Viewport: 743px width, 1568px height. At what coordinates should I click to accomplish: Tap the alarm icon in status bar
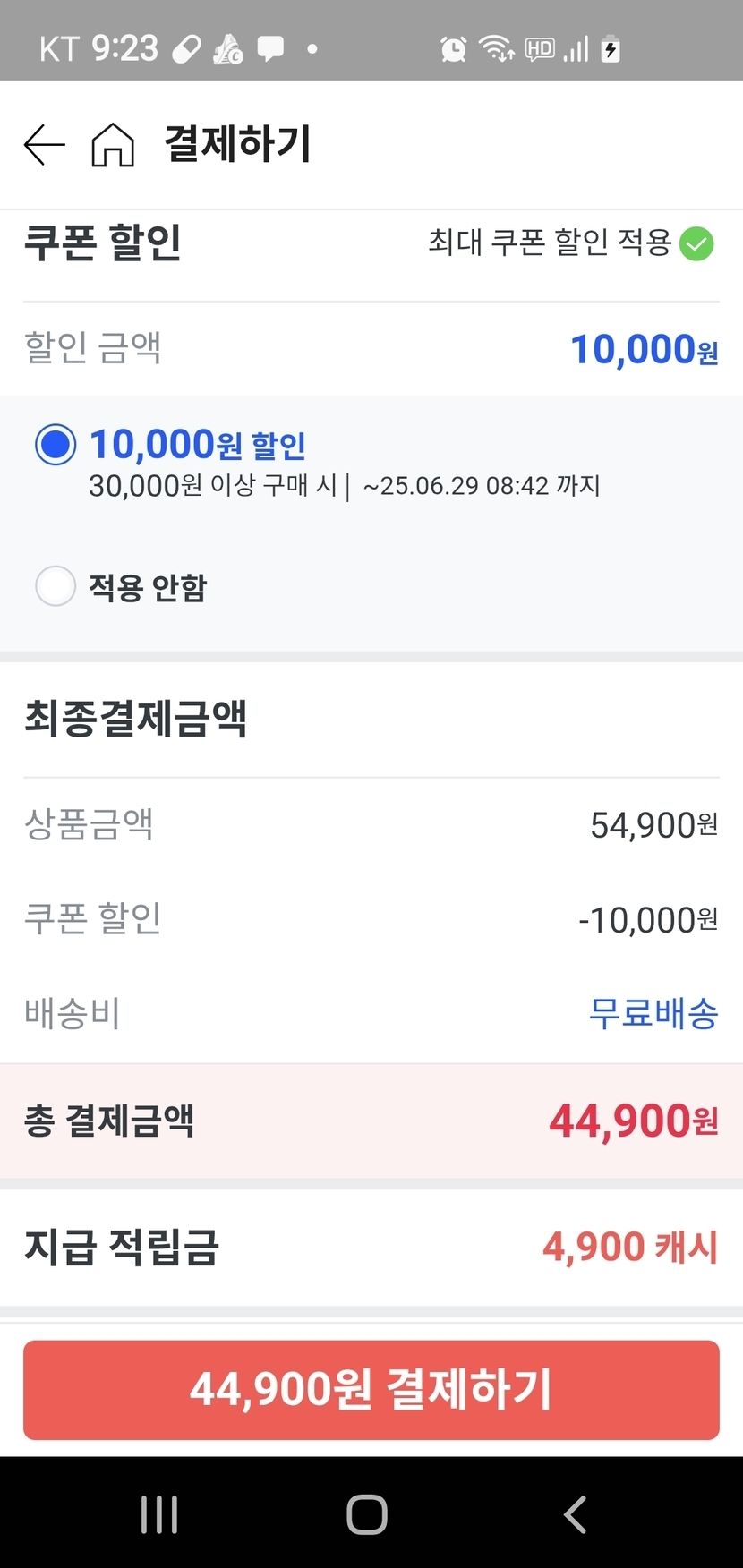click(x=454, y=48)
